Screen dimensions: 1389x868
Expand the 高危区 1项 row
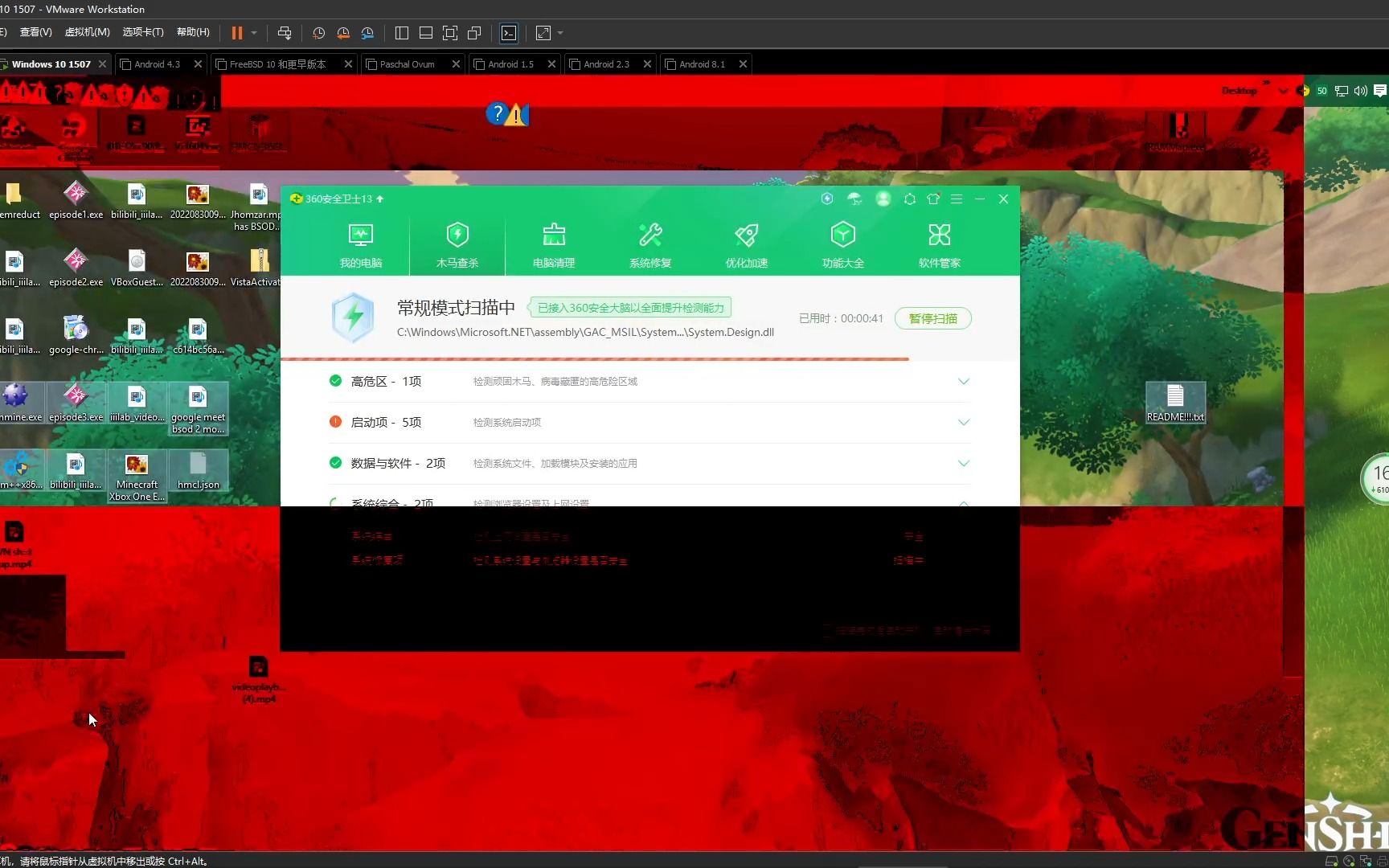click(x=964, y=381)
